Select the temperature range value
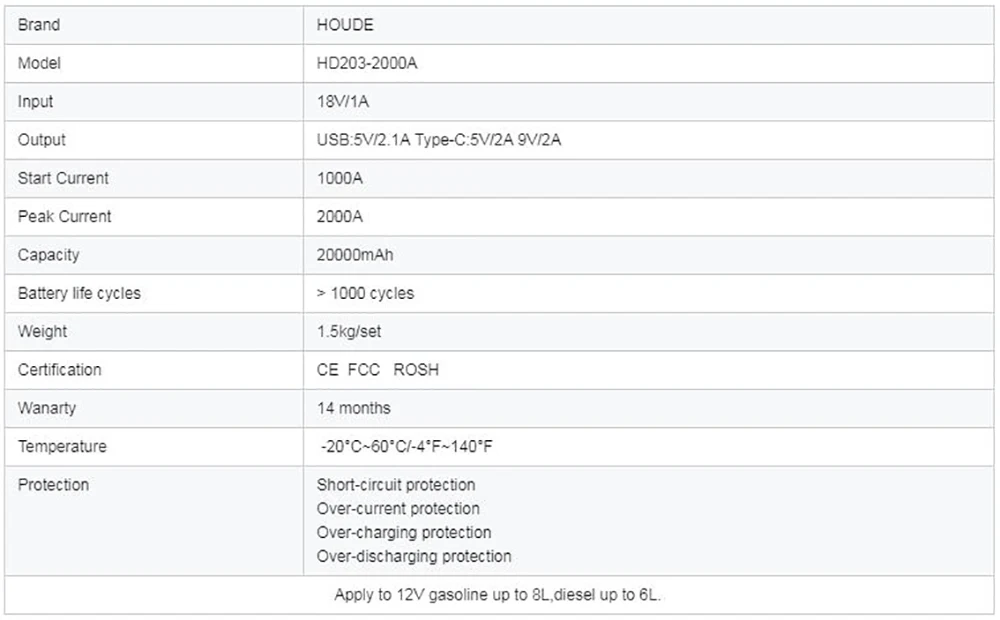This screenshot has height=620, width=1000. point(406,446)
